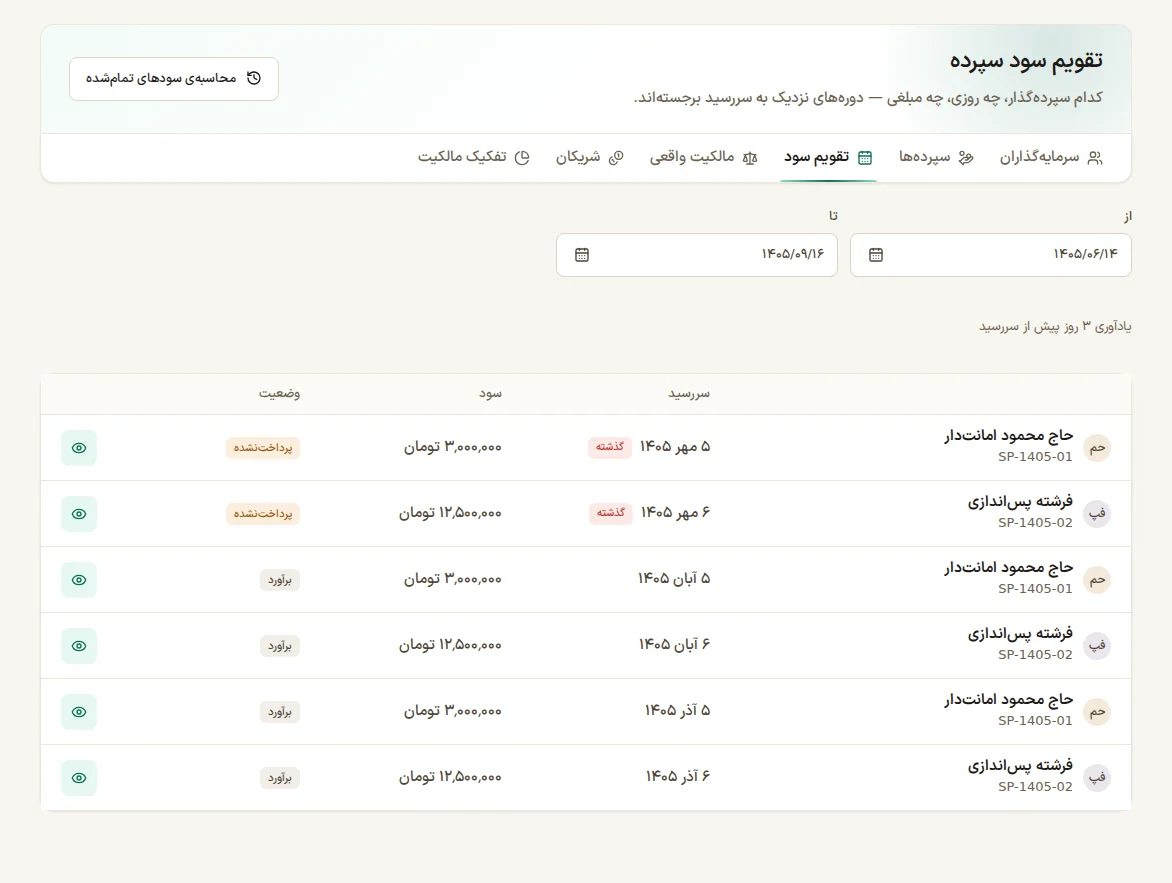Screen dimensions: 1172x883
Task: Click «پرداخت‌نشده» status in the ۵ مهر ۱۴۰۵ row
Action: (x=263, y=448)
